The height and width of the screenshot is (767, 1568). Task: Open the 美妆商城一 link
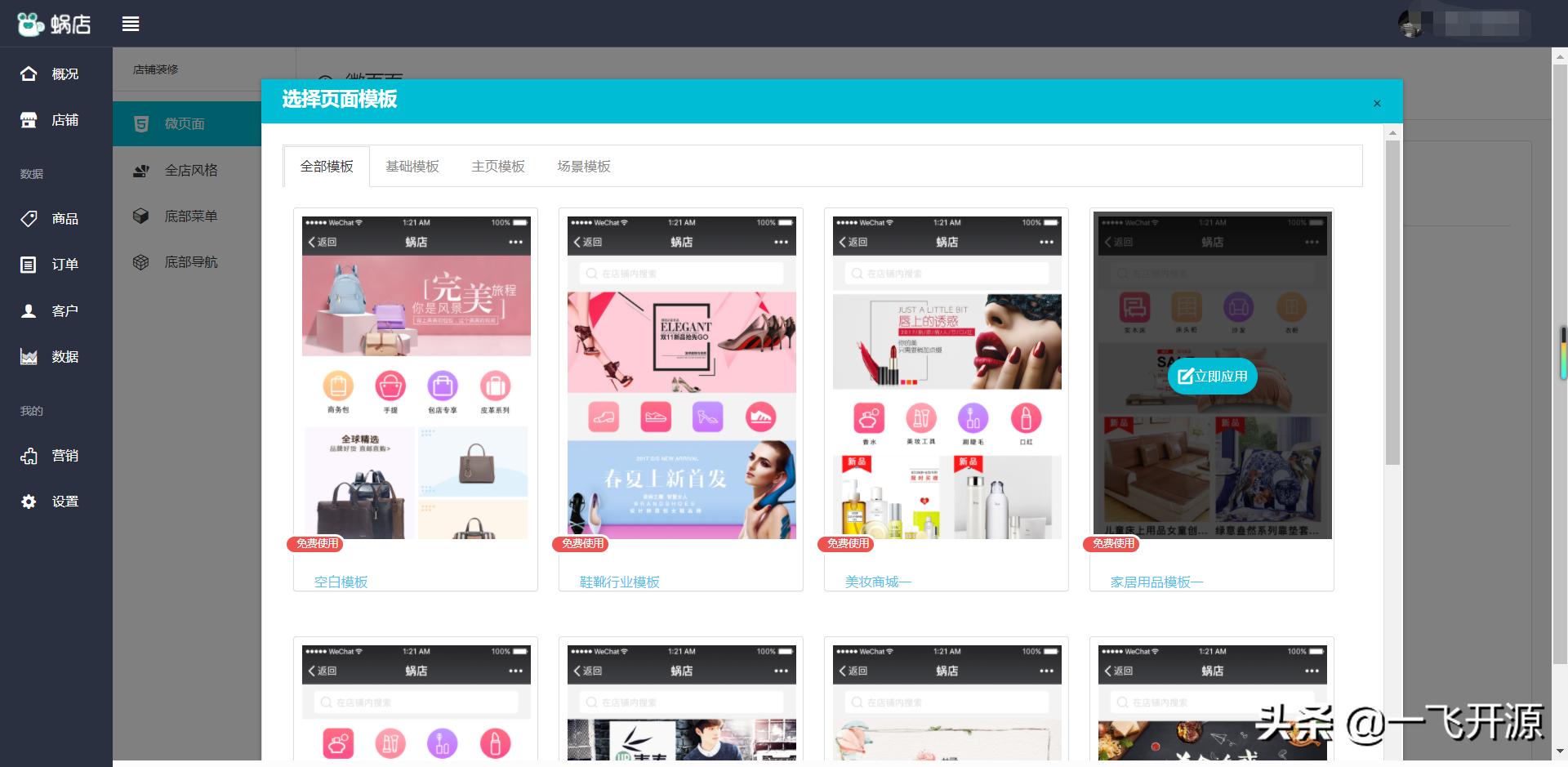878,582
